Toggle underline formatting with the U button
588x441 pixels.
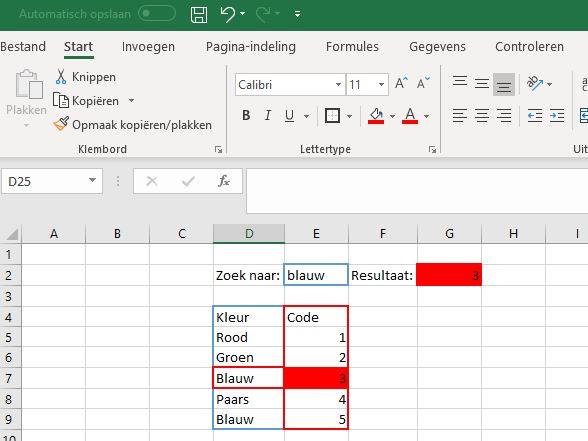pyautogui.click(x=289, y=116)
